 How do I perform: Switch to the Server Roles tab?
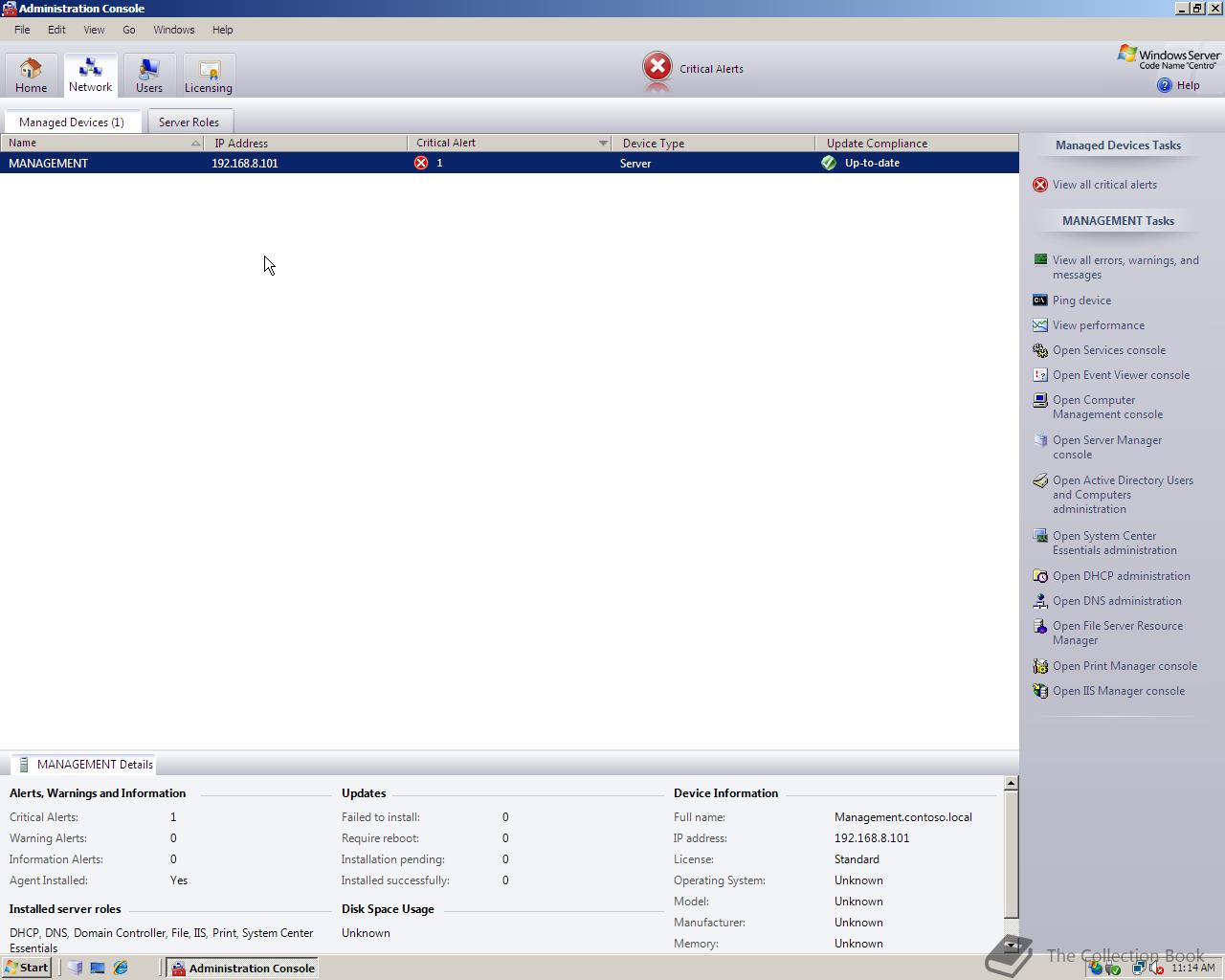[x=189, y=122]
